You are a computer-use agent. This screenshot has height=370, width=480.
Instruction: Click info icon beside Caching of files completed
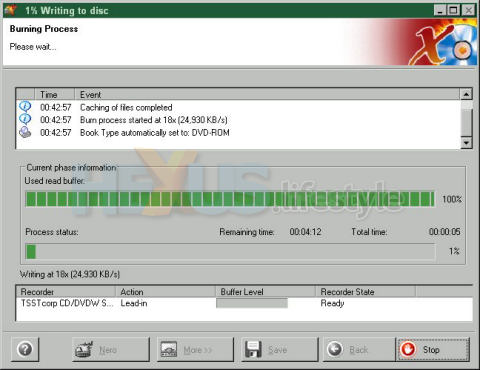[25, 107]
